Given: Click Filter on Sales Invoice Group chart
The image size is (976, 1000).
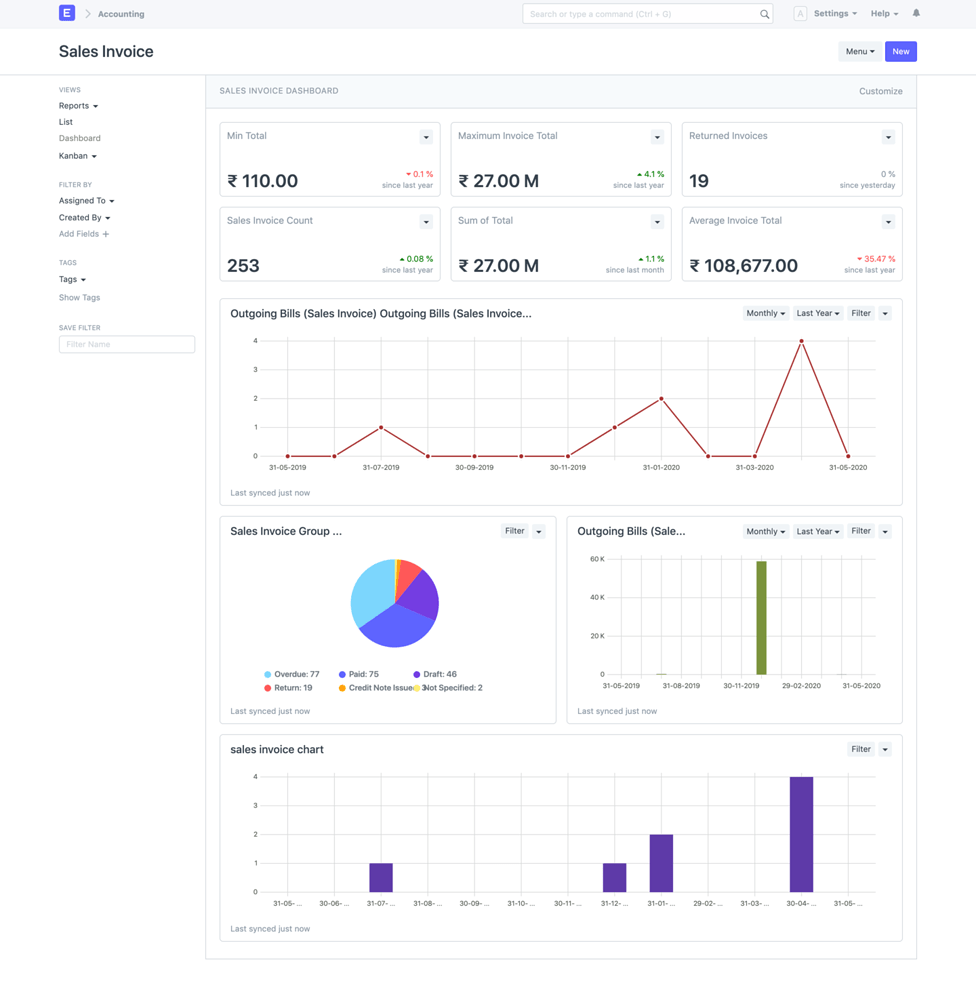Looking at the screenshot, I should click(x=513, y=531).
